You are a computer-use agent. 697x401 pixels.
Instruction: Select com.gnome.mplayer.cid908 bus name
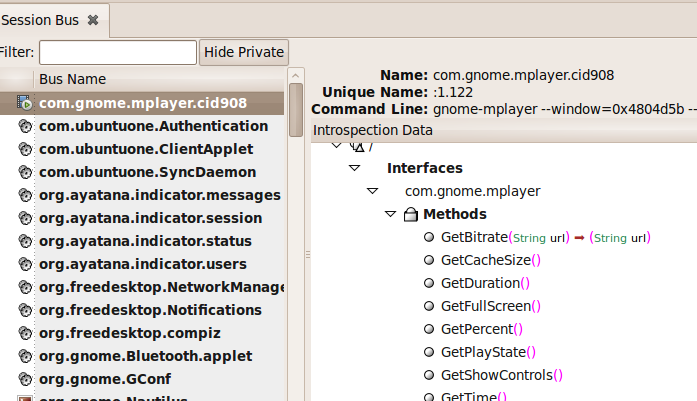143,103
